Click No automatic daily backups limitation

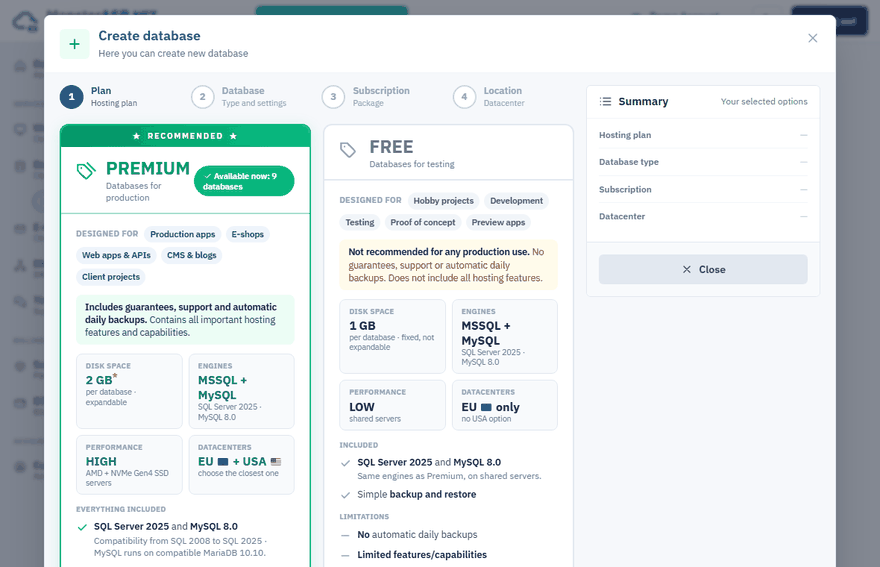(417, 535)
